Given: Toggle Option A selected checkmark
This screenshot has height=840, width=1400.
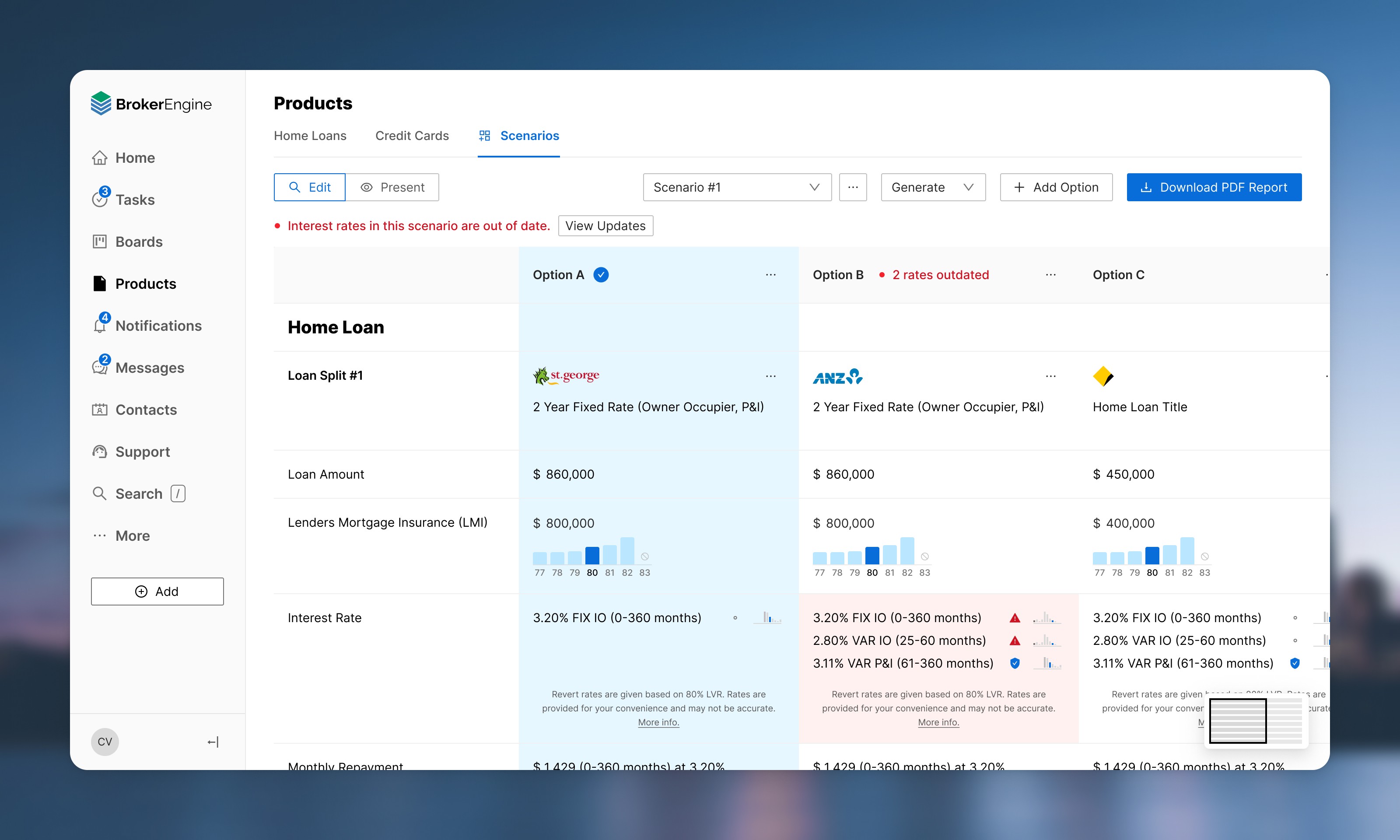Looking at the screenshot, I should point(601,275).
